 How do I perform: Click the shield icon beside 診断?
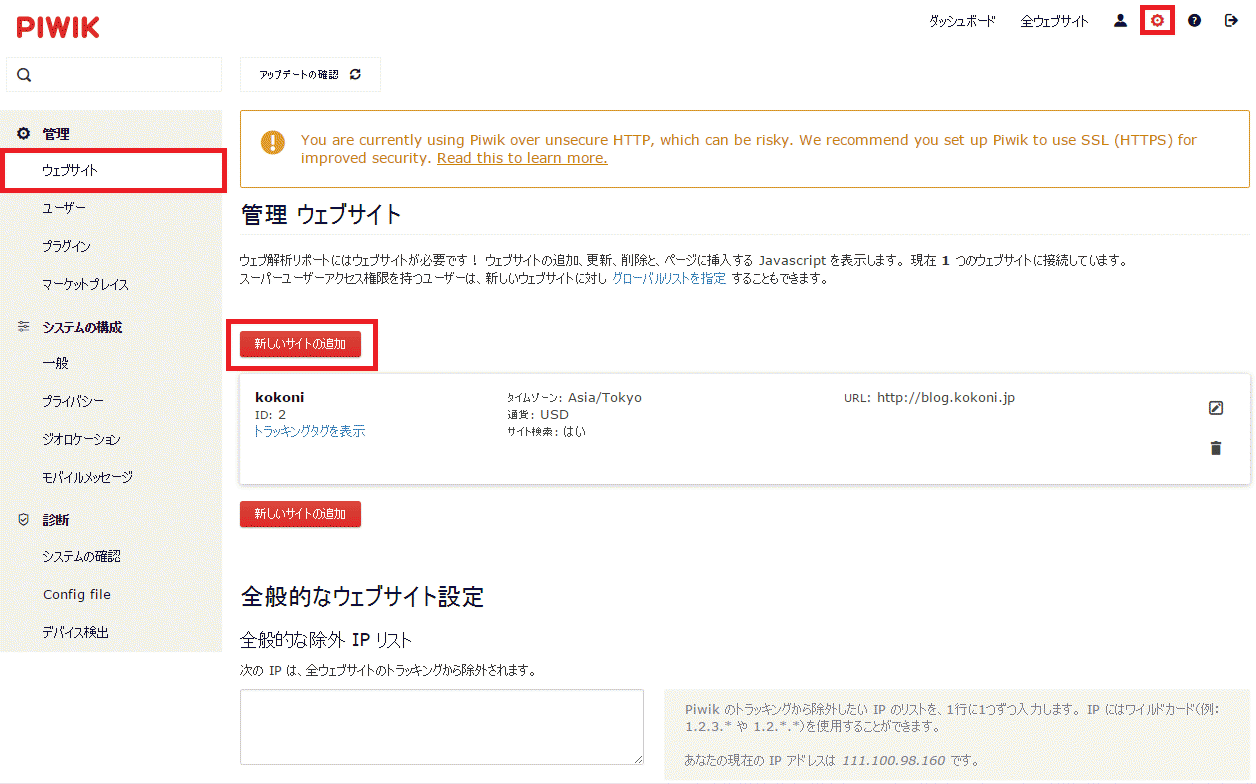24,519
